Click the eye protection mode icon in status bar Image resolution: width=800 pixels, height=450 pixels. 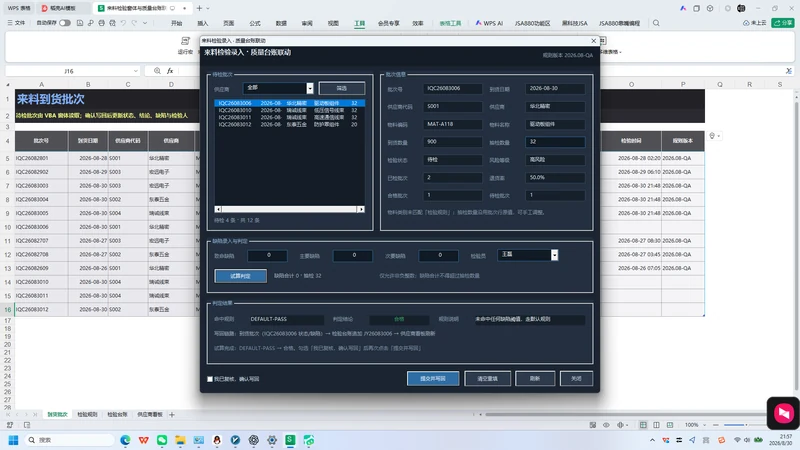[x=606, y=425]
